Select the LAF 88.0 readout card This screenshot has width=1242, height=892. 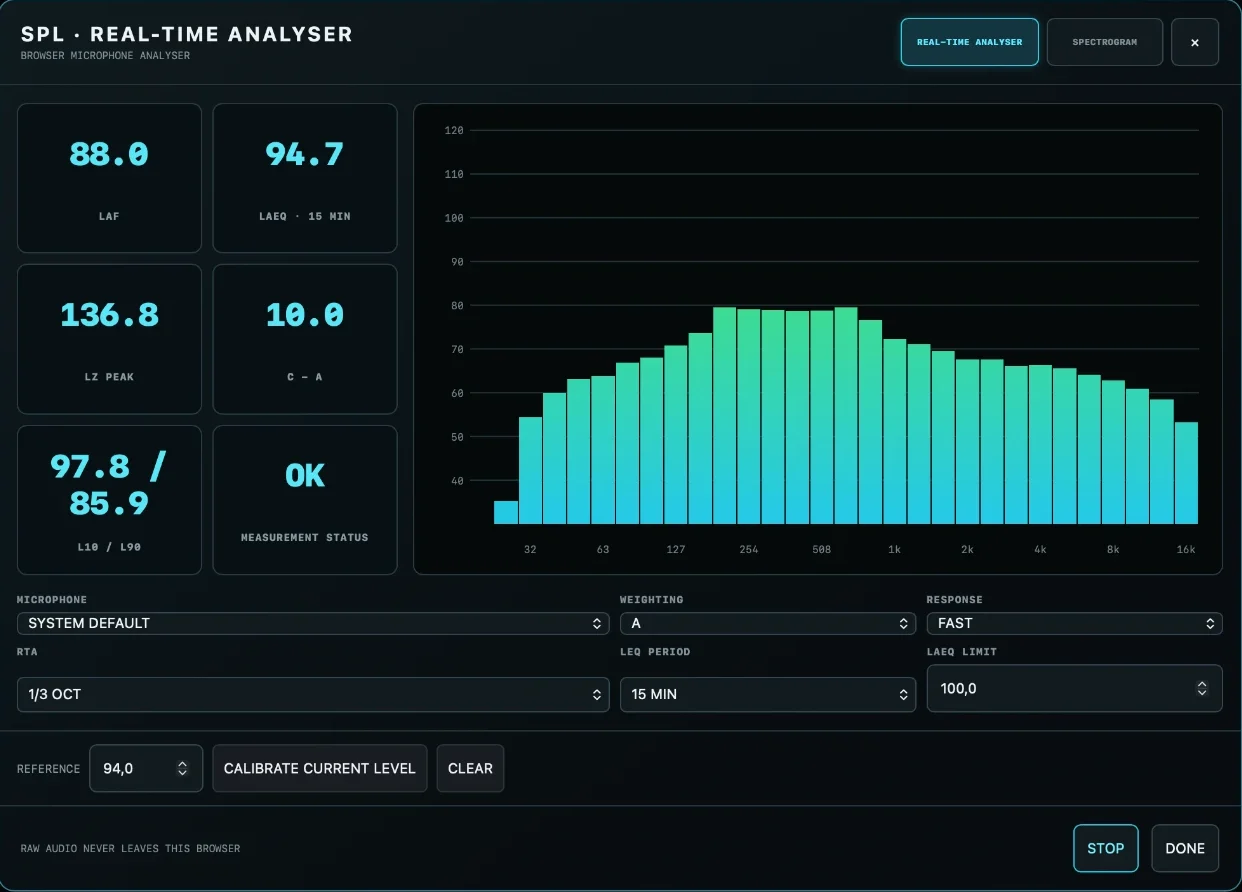[109, 178]
